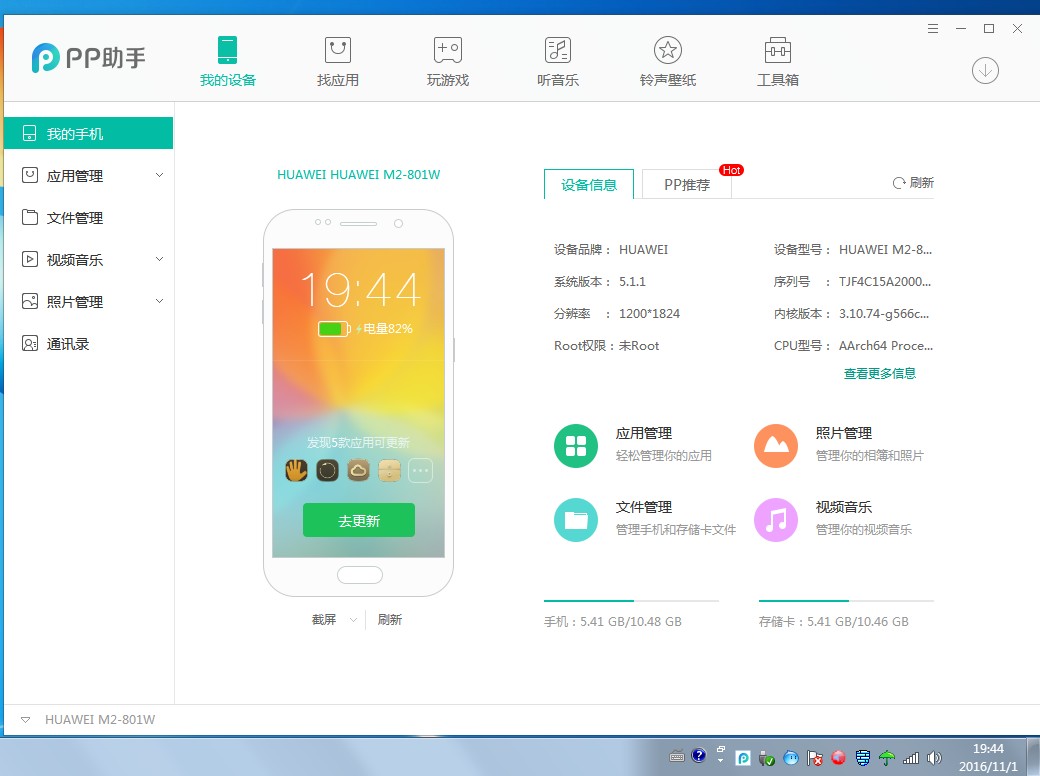1040x776 pixels.
Task: Click the 手机 storage usage bar
Action: pos(631,601)
